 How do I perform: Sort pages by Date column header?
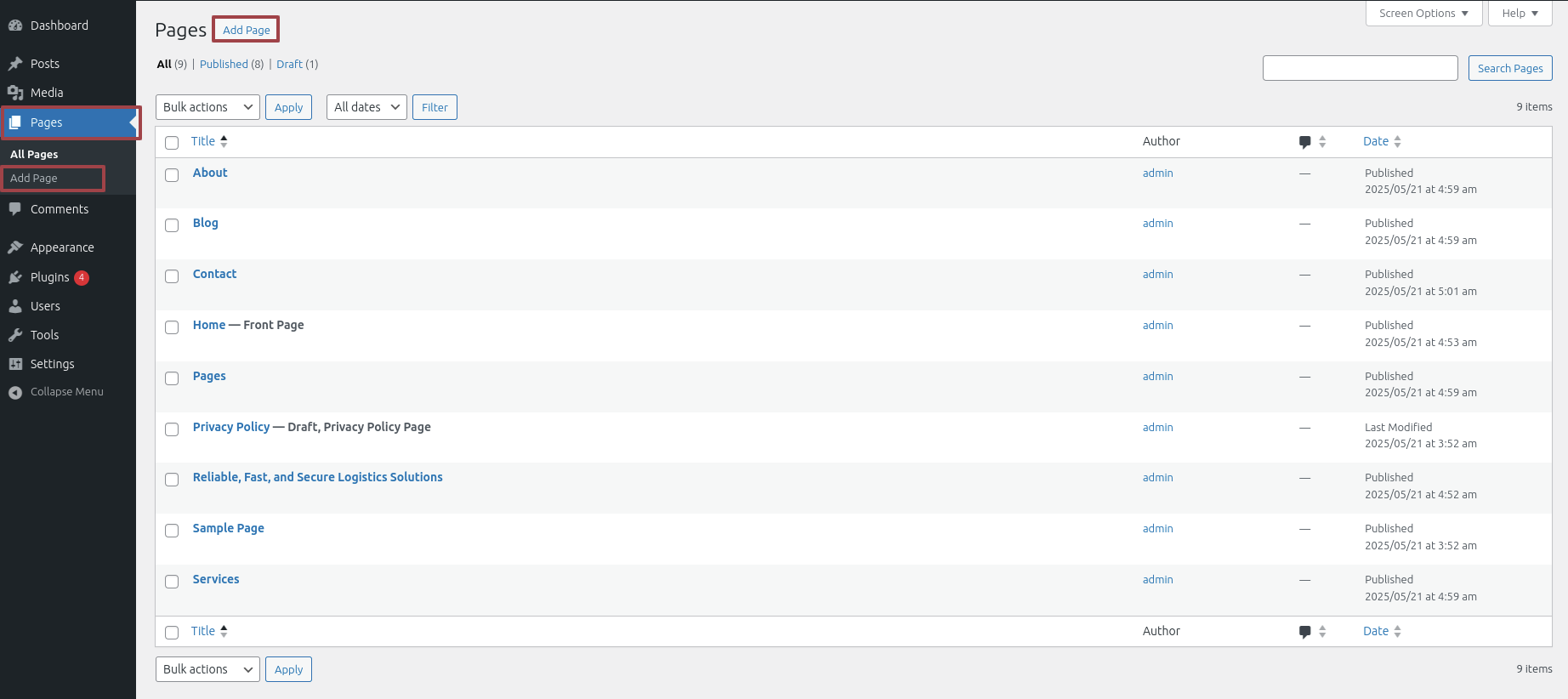click(1376, 141)
